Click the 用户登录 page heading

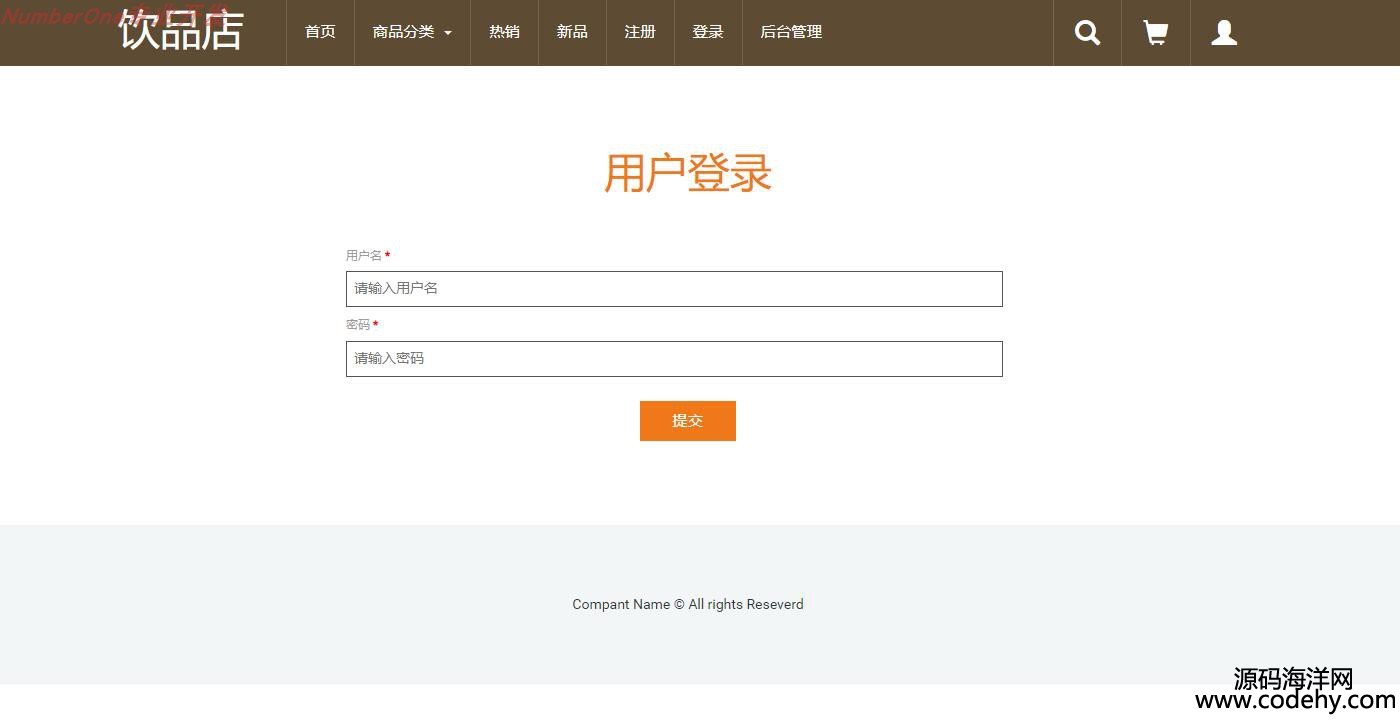(688, 173)
